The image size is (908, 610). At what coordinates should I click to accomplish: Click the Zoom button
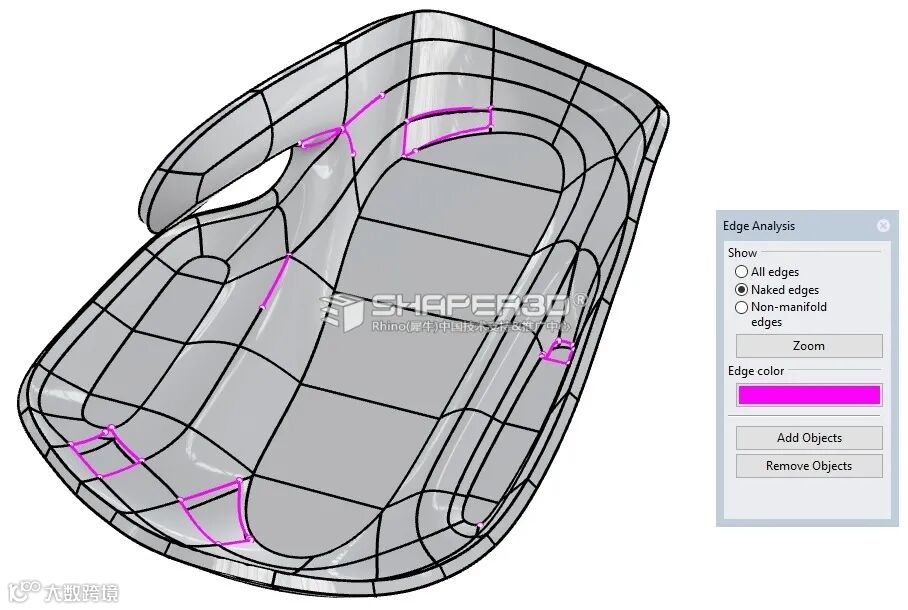809,346
